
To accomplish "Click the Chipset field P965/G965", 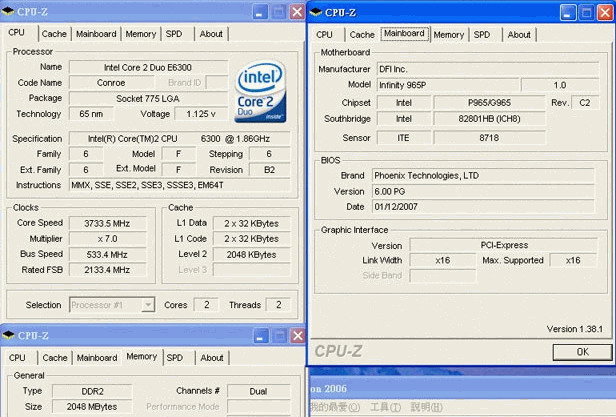I will coord(489,103).
